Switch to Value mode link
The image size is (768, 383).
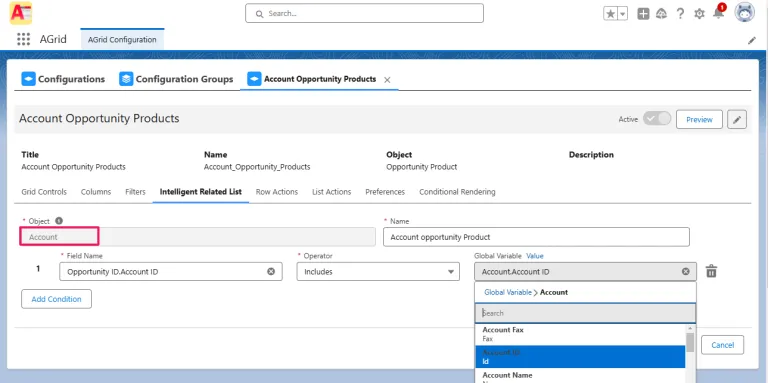[535, 256]
